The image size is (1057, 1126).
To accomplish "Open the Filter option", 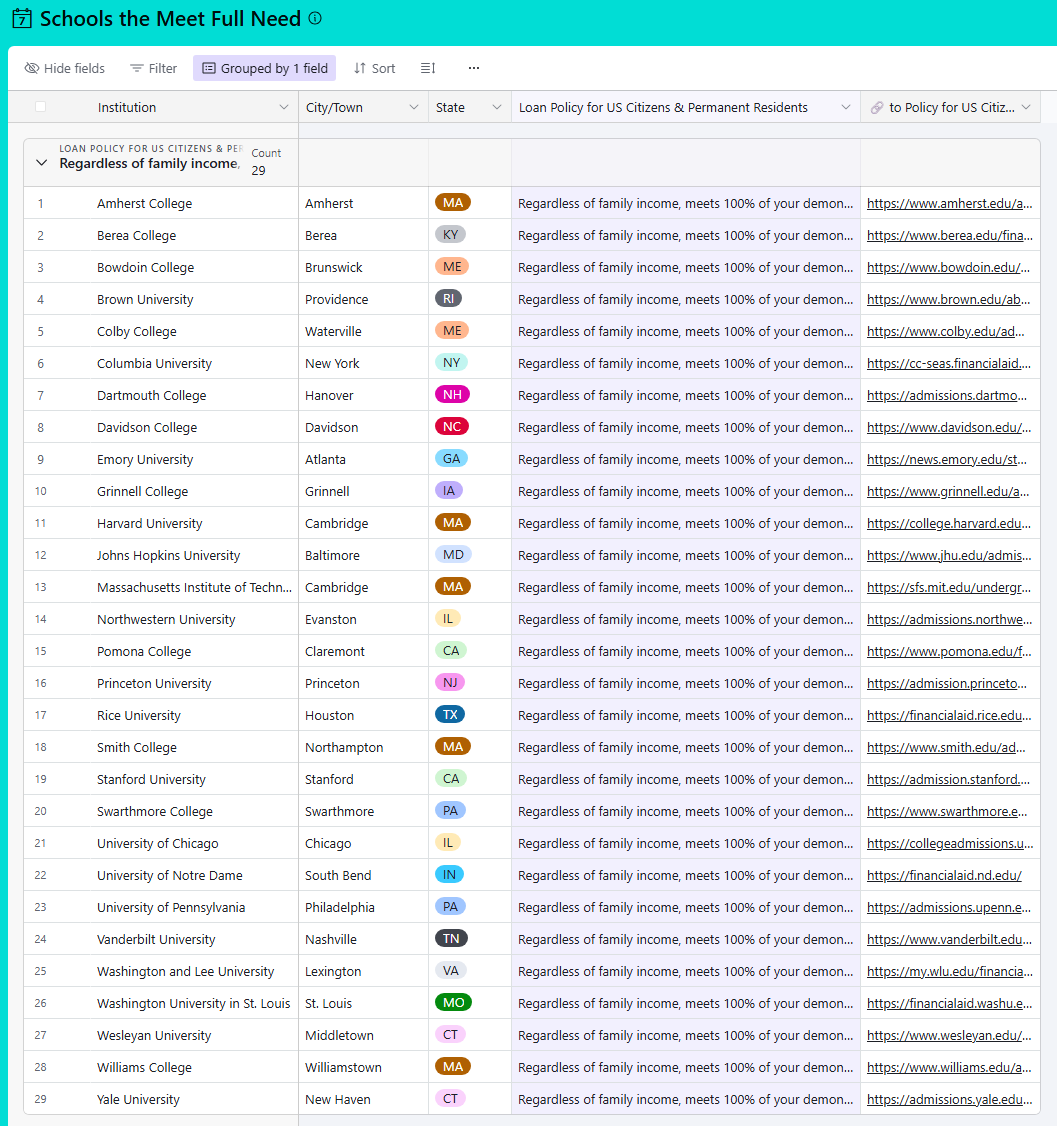I will point(154,68).
